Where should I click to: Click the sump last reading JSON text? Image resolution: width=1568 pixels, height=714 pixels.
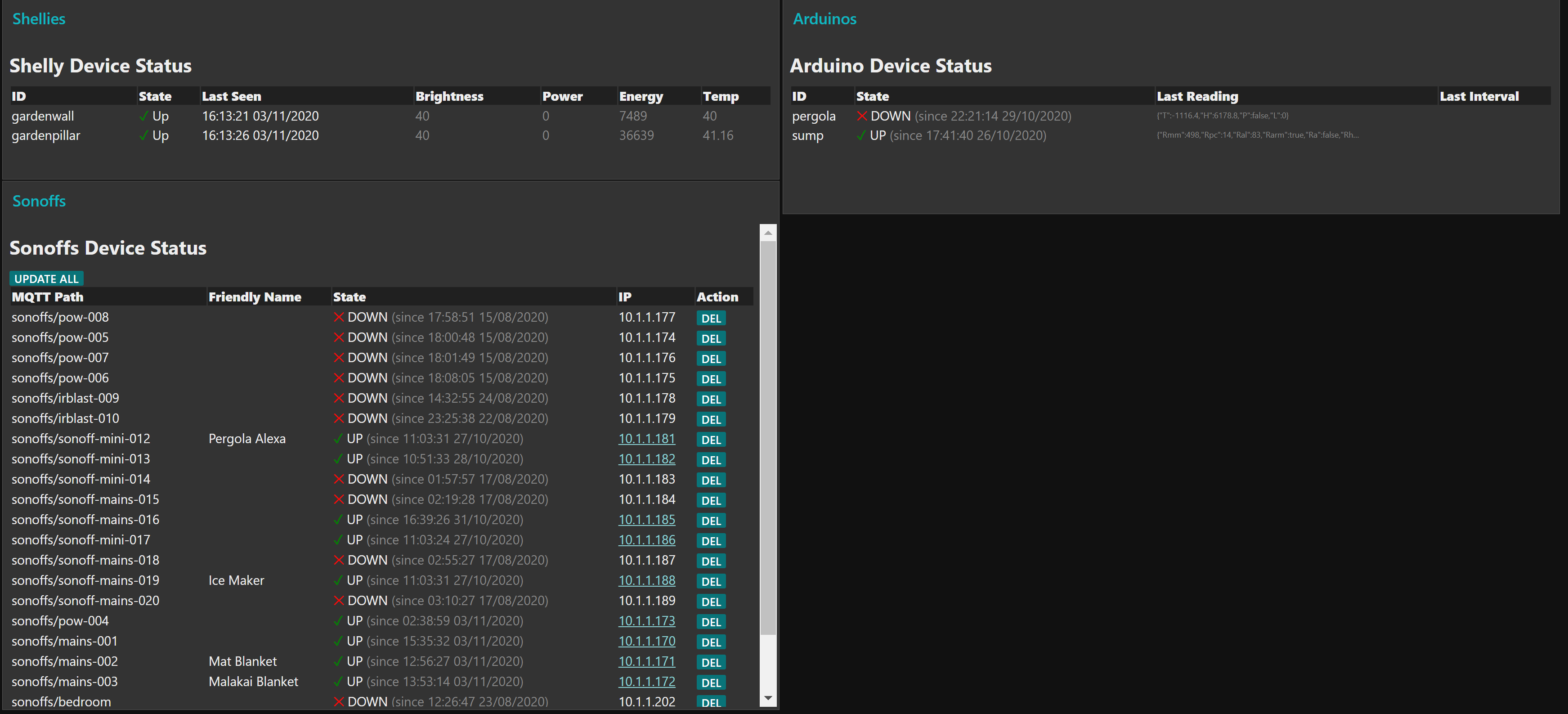tap(1258, 135)
